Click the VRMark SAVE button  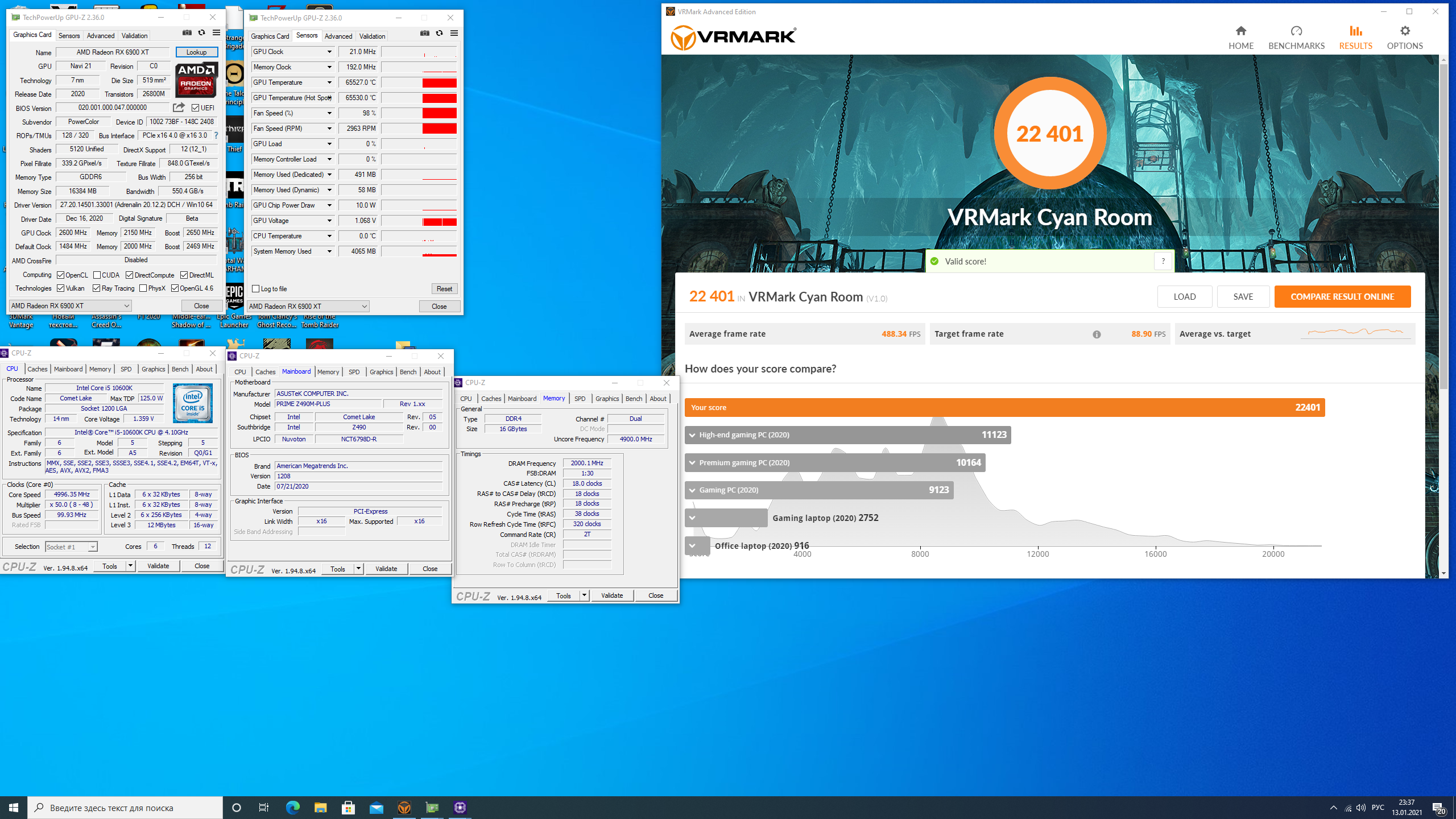click(1243, 297)
